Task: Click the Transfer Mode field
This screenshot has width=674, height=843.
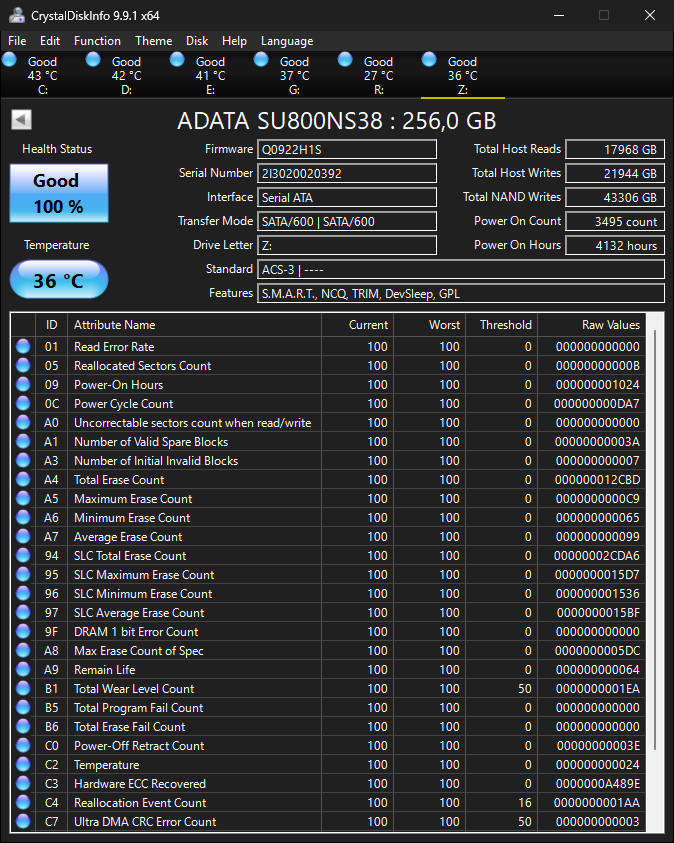Action: point(347,221)
